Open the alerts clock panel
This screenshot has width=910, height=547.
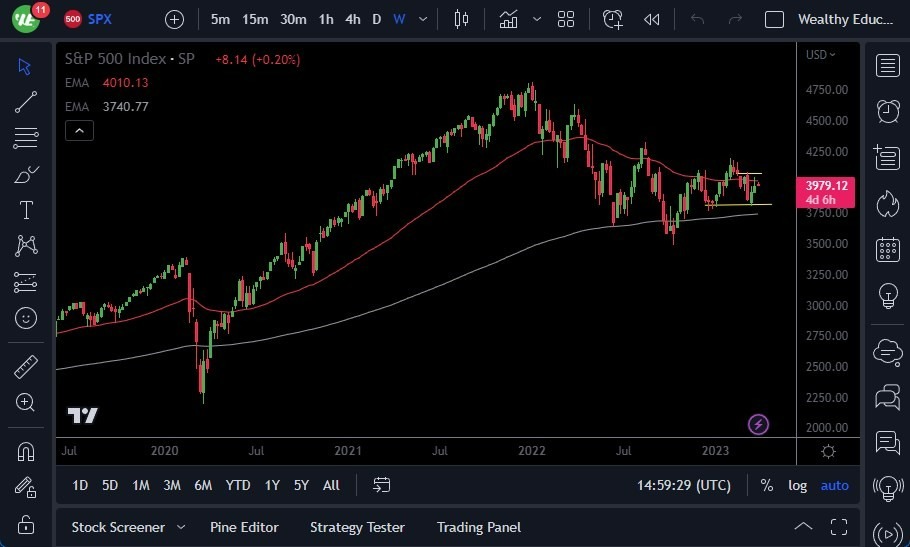tap(888, 111)
